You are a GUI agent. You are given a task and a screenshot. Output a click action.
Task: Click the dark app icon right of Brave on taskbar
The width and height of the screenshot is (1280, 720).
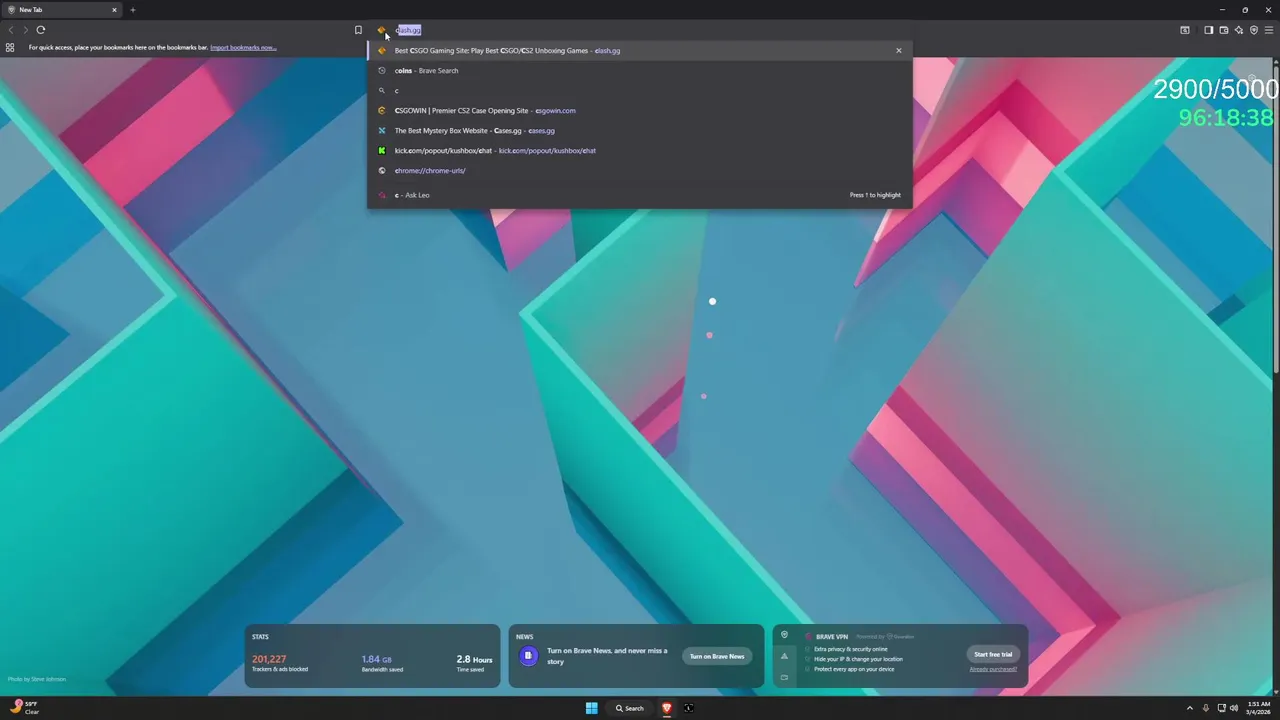(x=689, y=708)
